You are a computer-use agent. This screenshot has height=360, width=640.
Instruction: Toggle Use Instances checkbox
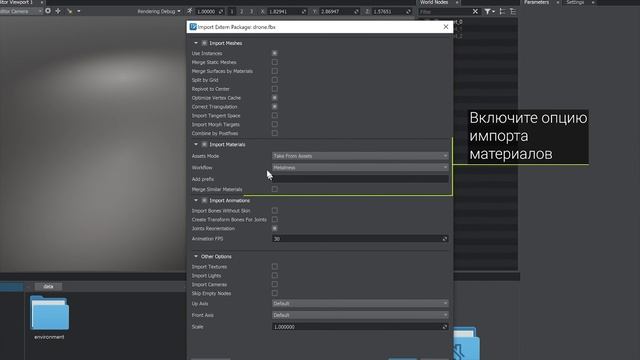click(x=275, y=53)
